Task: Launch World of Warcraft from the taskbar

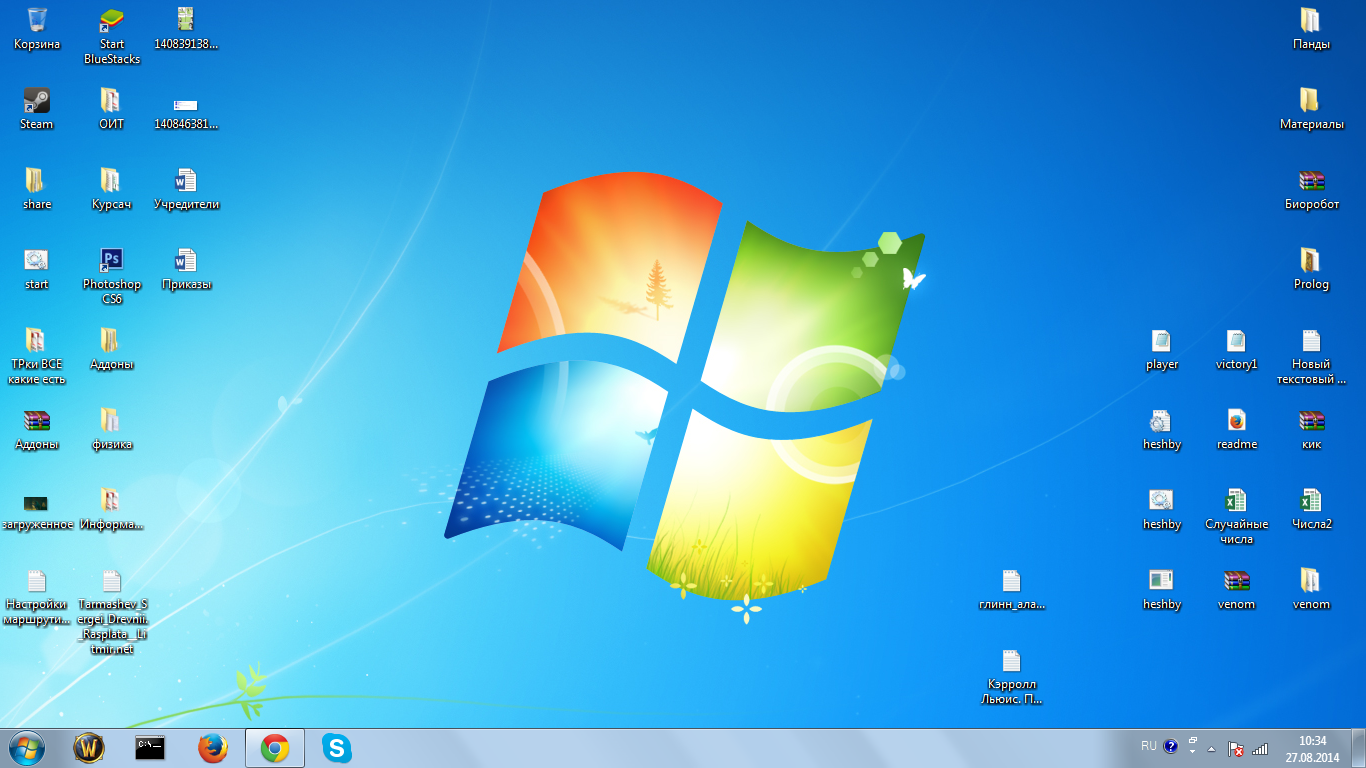Action: [89, 748]
